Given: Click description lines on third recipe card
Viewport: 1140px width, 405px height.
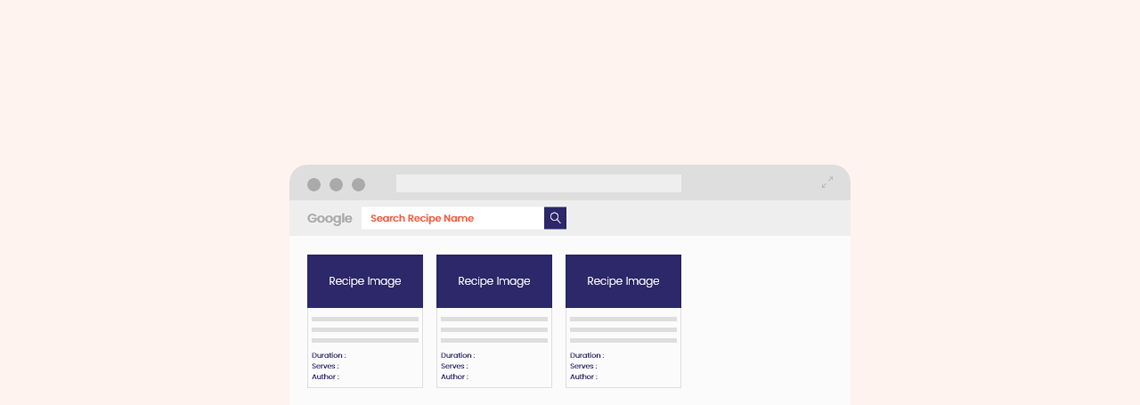Looking at the screenshot, I should click(x=623, y=329).
